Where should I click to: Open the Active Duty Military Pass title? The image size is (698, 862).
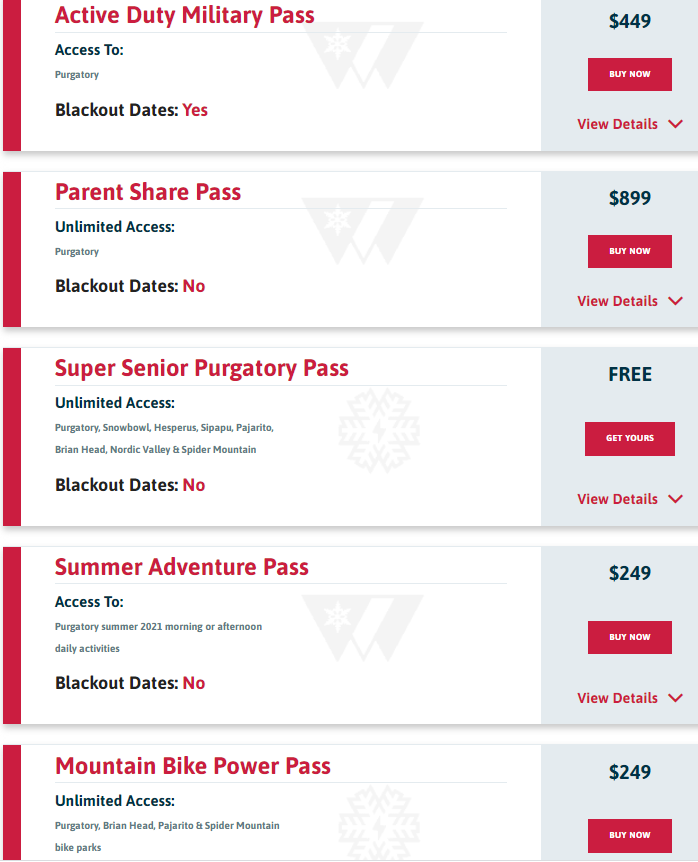pyautogui.click(x=184, y=15)
